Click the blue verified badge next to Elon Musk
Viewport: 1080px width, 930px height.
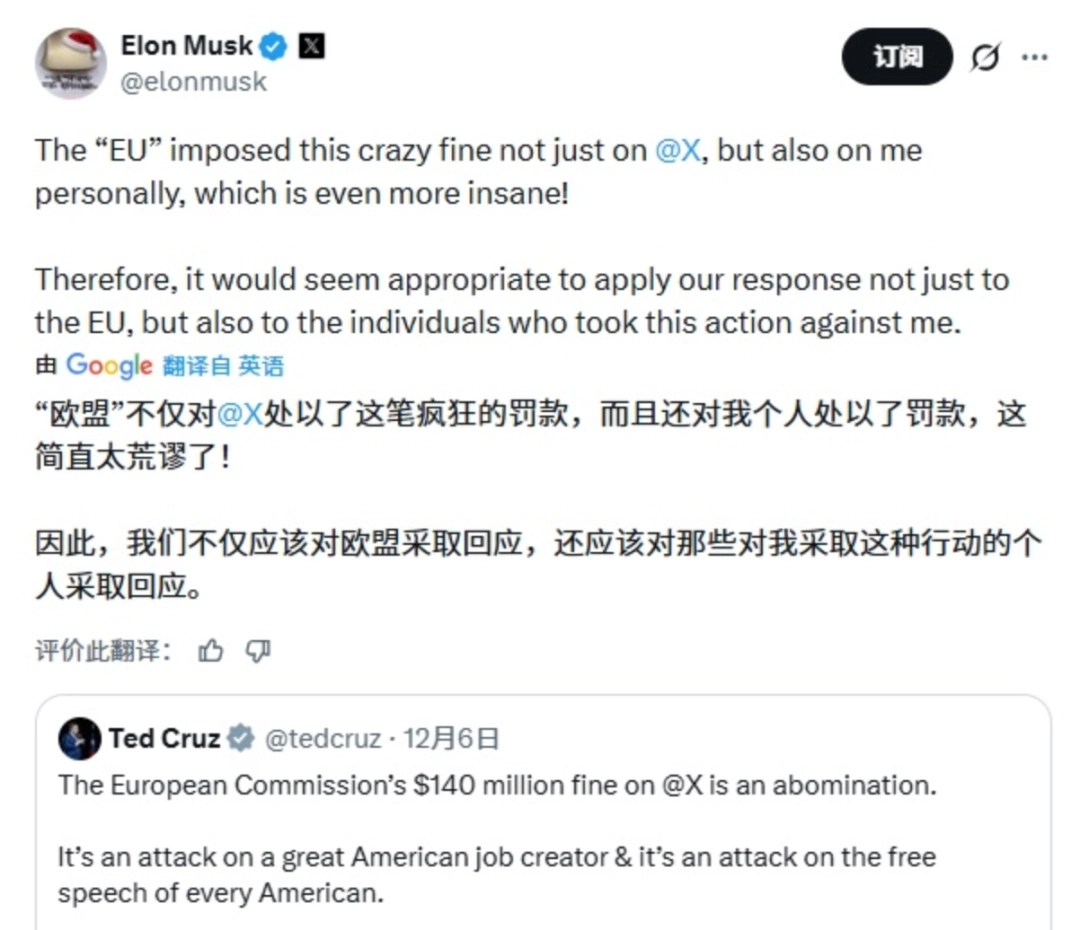point(274,46)
